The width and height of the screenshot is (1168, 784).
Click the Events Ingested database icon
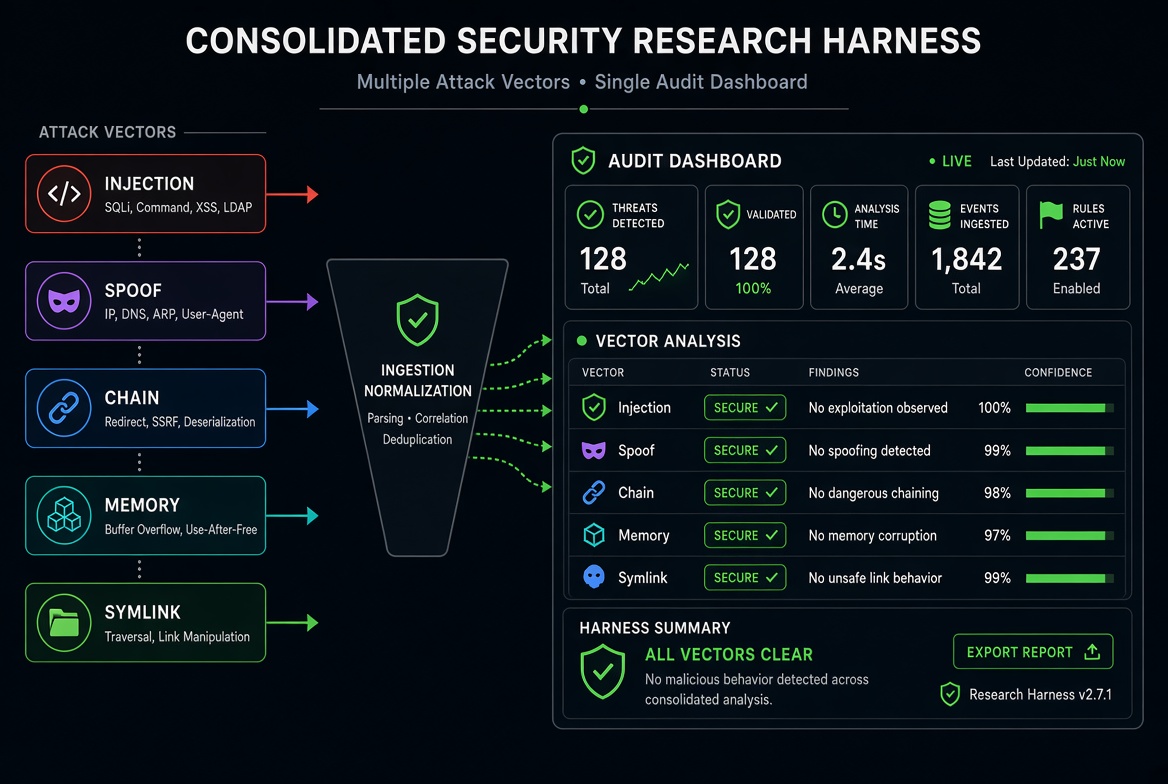click(939, 215)
